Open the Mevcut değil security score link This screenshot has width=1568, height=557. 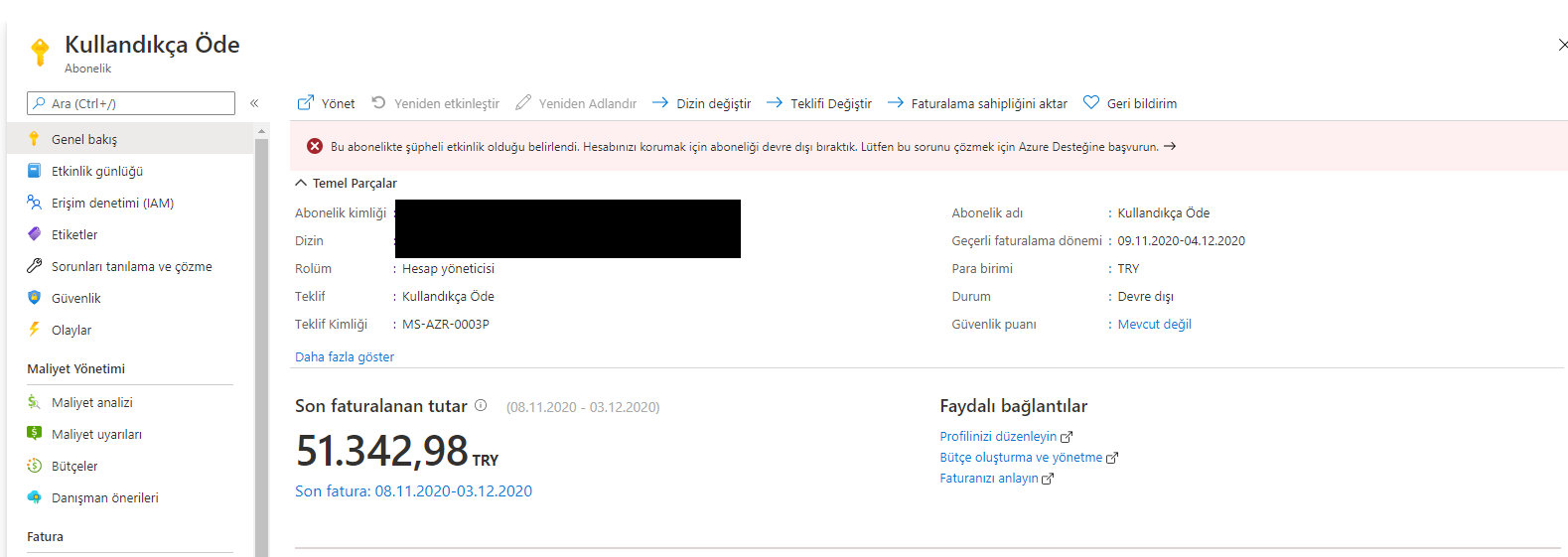pos(1154,324)
